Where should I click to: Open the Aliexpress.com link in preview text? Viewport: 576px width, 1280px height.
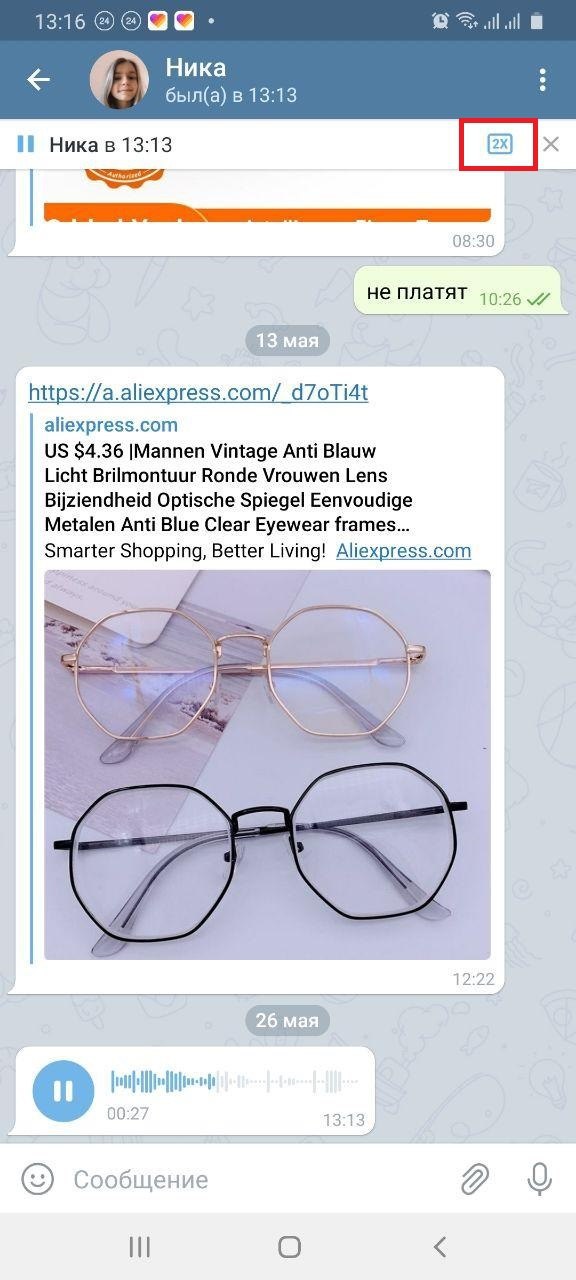point(403,551)
